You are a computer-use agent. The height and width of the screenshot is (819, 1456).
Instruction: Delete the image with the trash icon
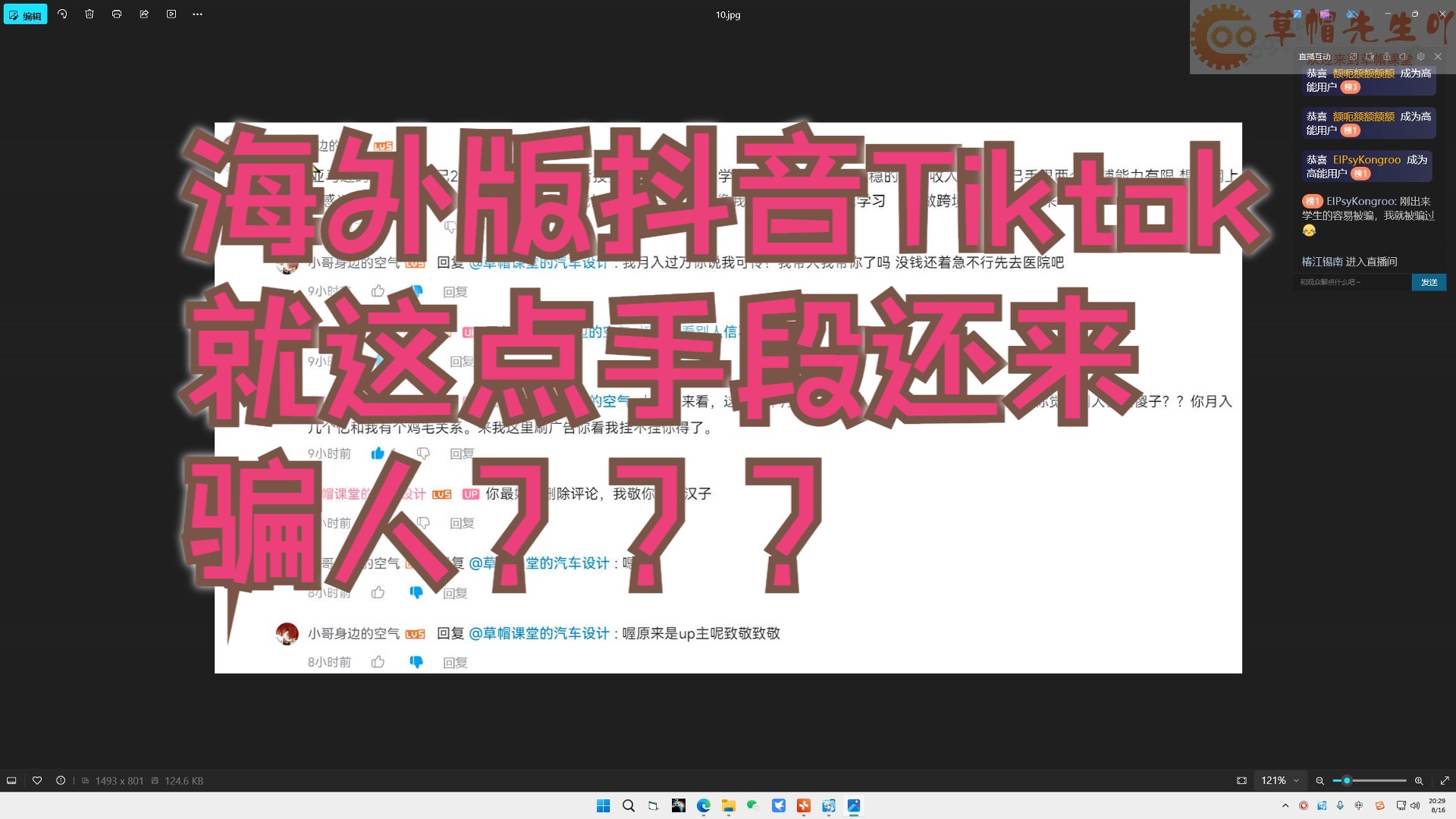coord(89,14)
